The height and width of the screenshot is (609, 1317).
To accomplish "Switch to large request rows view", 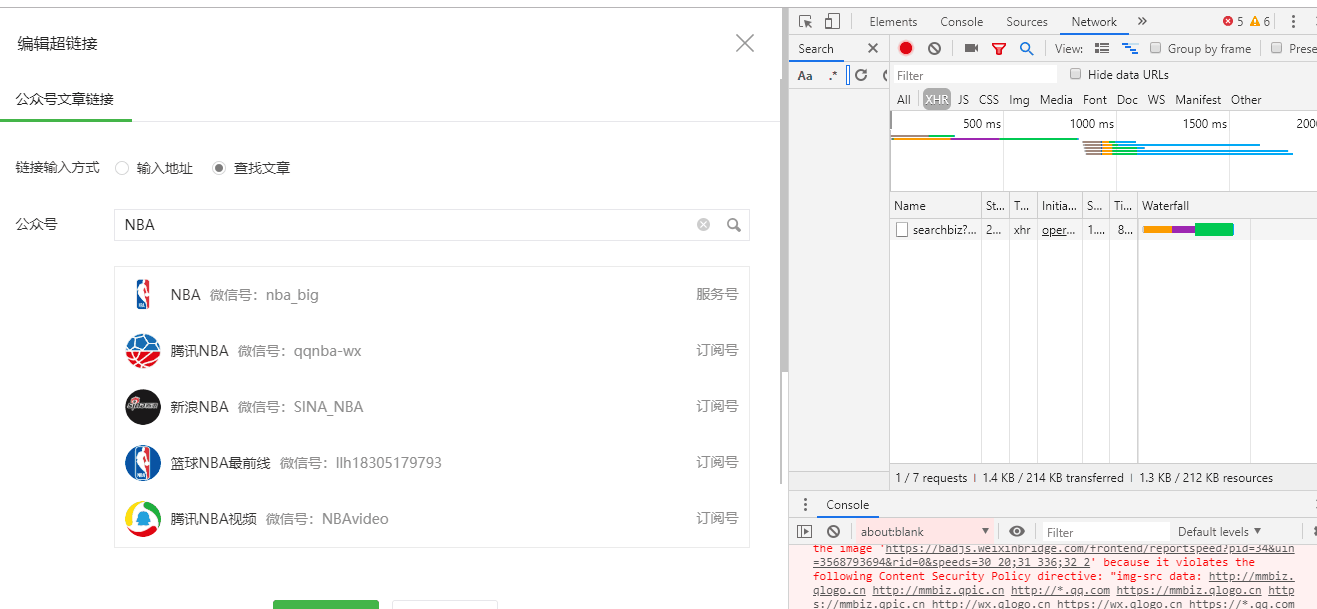I will (x=1102, y=48).
